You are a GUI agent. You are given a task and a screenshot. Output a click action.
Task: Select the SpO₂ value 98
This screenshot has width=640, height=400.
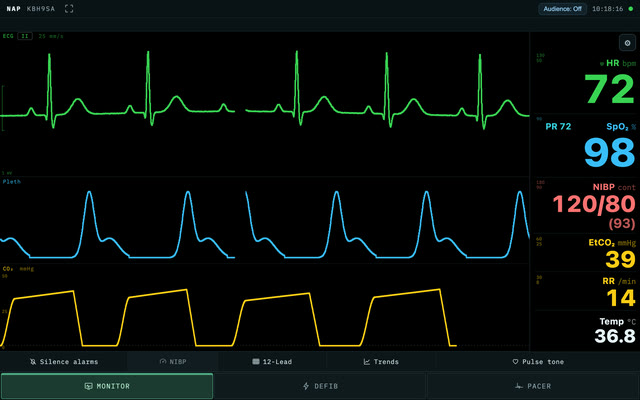click(609, 152)
